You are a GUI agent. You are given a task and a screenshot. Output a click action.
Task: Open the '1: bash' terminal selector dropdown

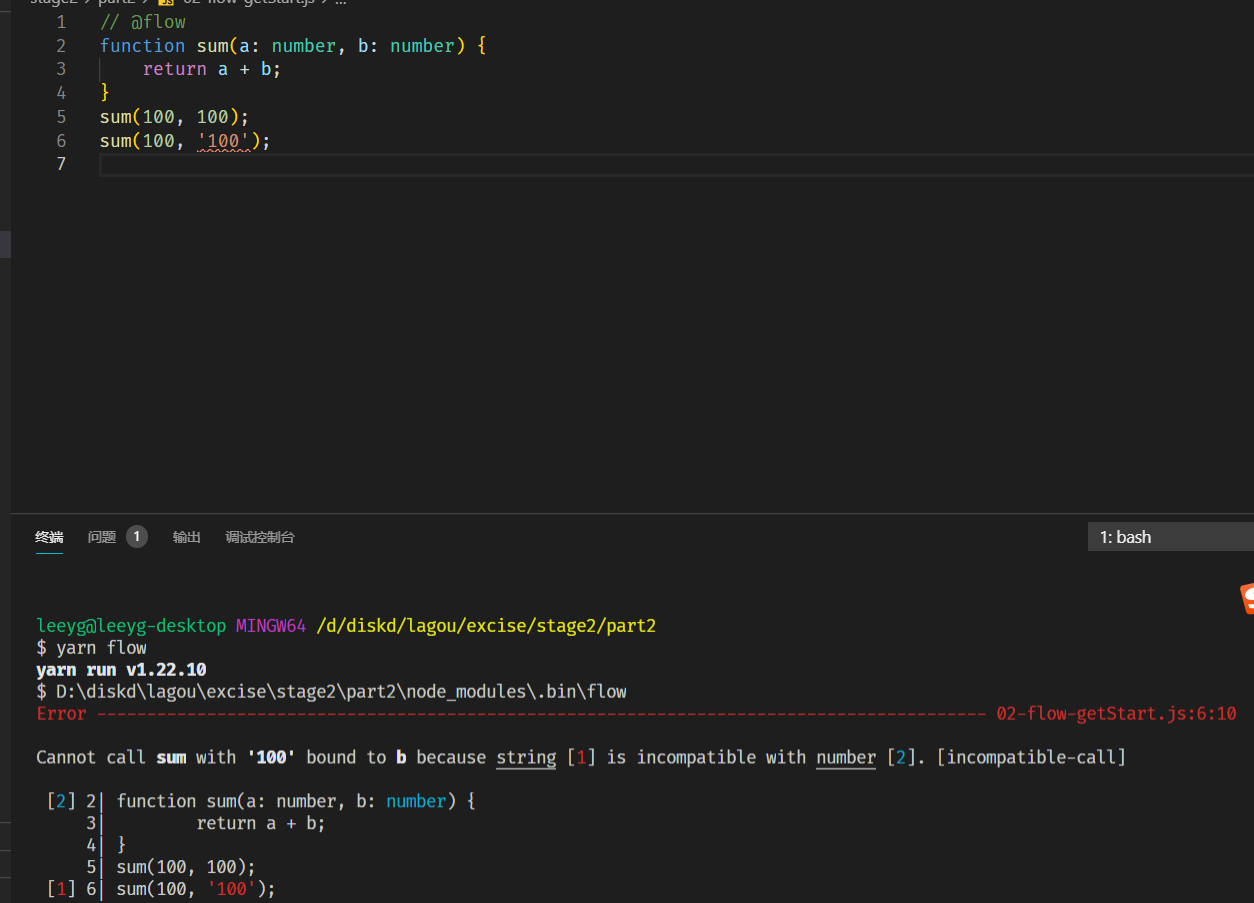(1170, 537)
